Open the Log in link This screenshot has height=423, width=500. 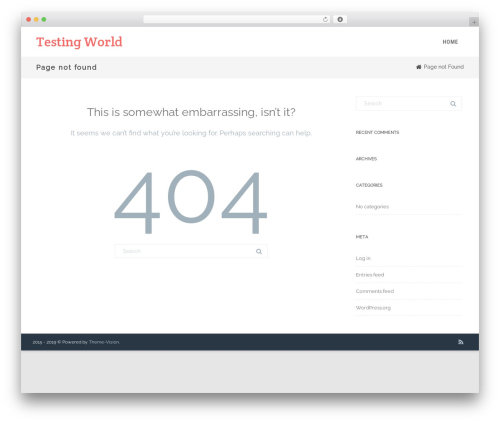[x=363, y=258]
